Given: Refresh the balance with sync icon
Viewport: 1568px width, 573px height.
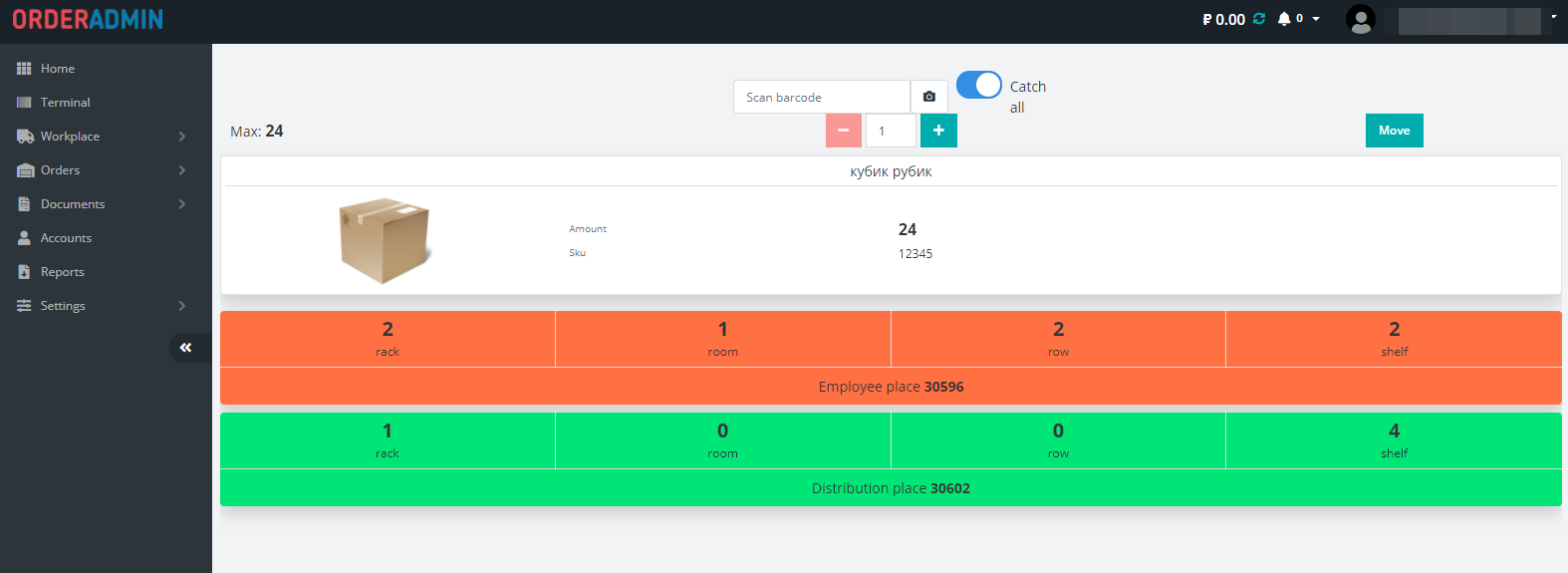Looking at the screenshot, I should coord(1259,19).
